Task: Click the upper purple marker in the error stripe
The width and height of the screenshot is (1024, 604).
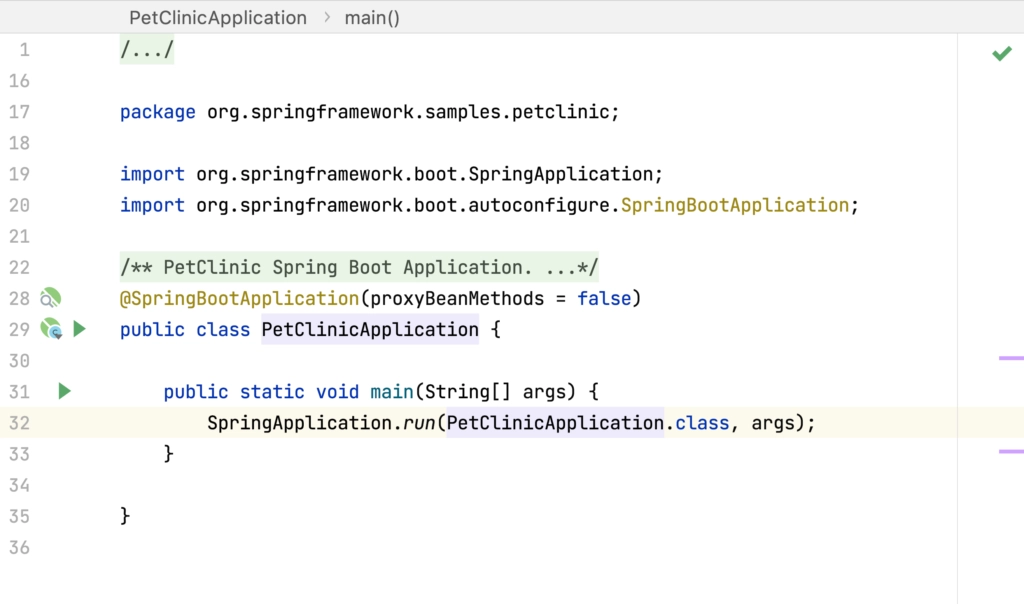Action: tap(1011, 358)
